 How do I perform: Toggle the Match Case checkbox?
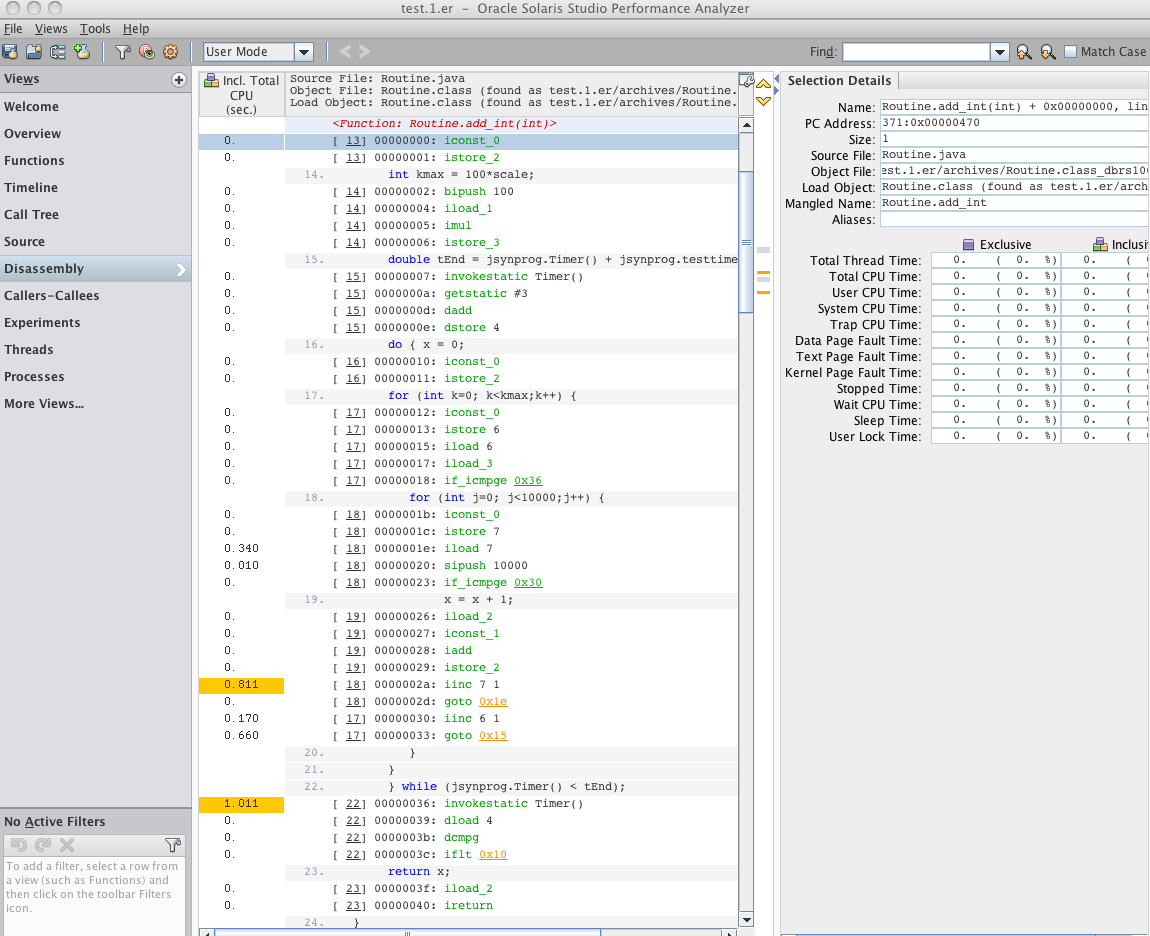[1071, 51]
